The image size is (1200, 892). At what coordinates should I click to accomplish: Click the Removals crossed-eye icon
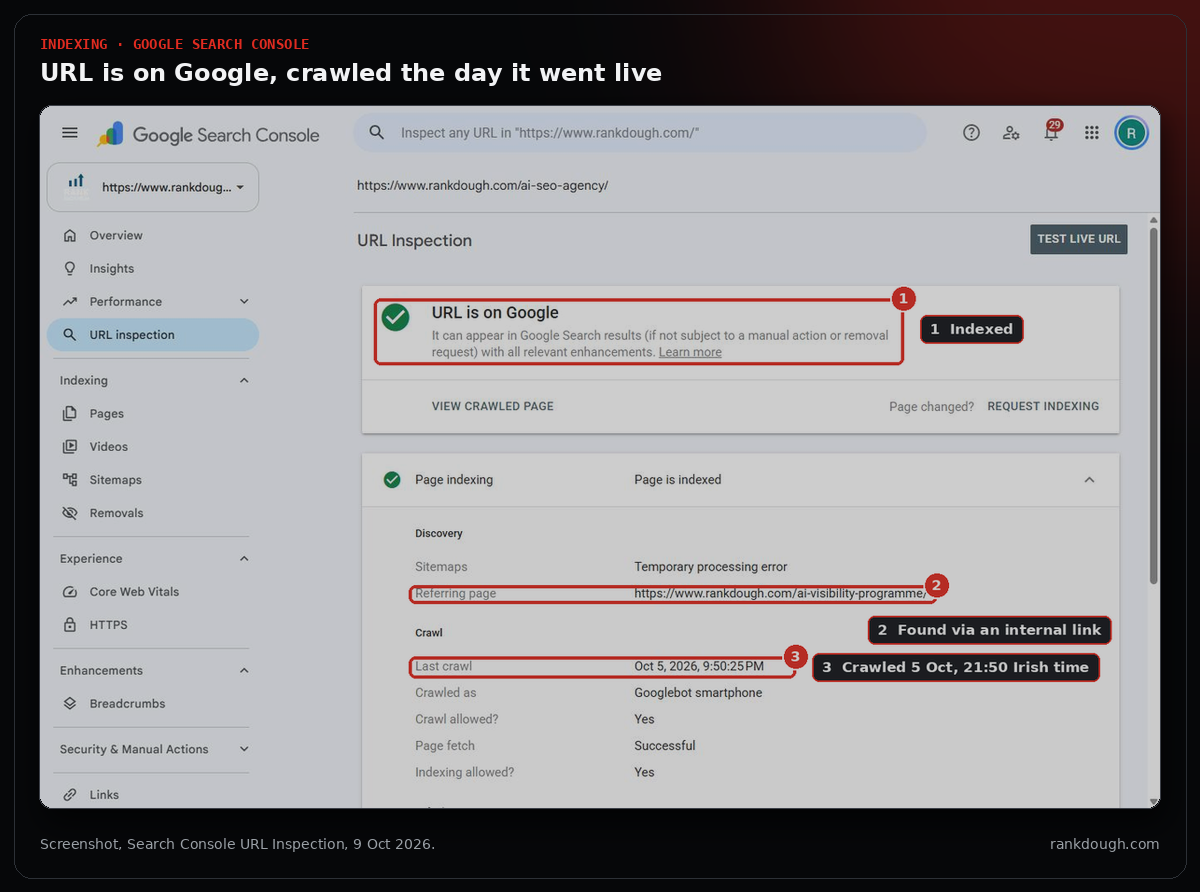(x=69, y=513)
